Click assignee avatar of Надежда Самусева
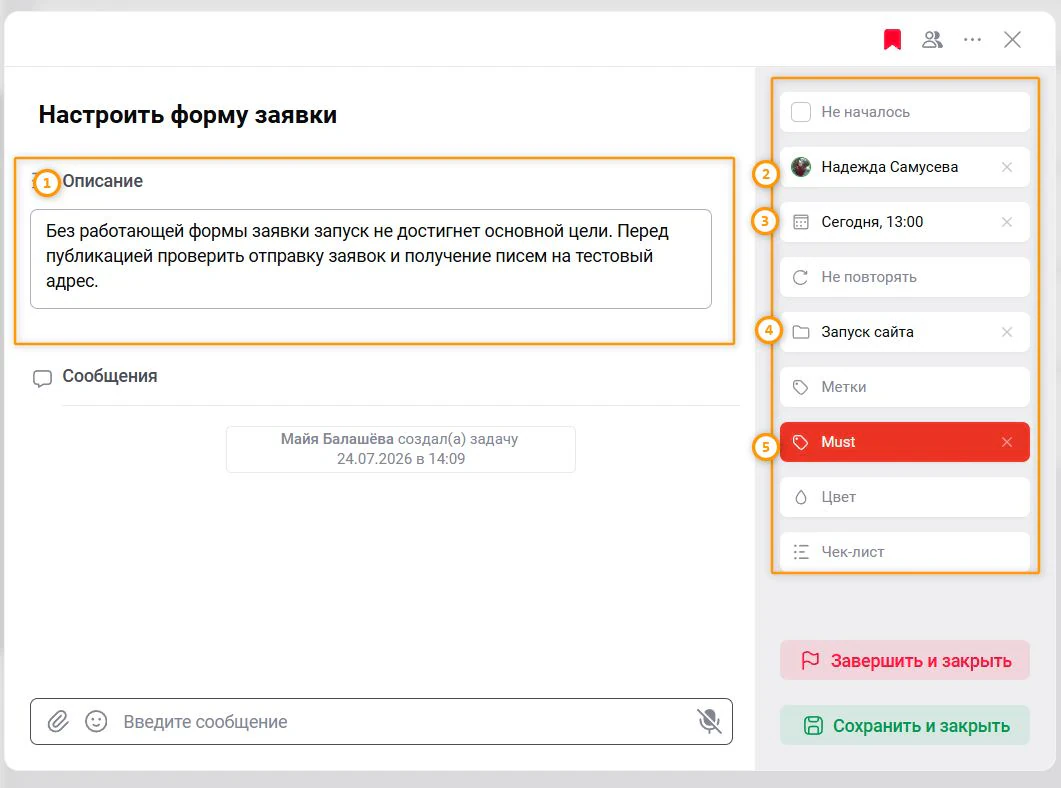 (x=800, y=166)
